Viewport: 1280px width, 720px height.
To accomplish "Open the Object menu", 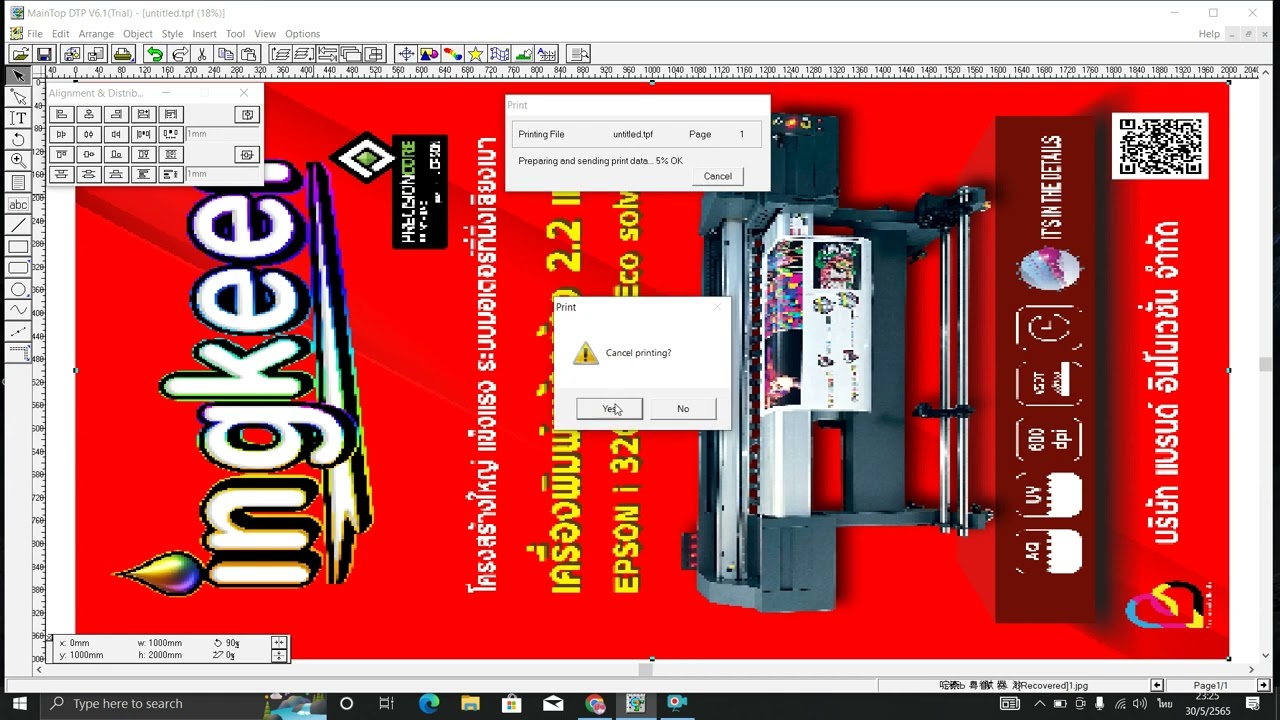I will pos(138,34).
